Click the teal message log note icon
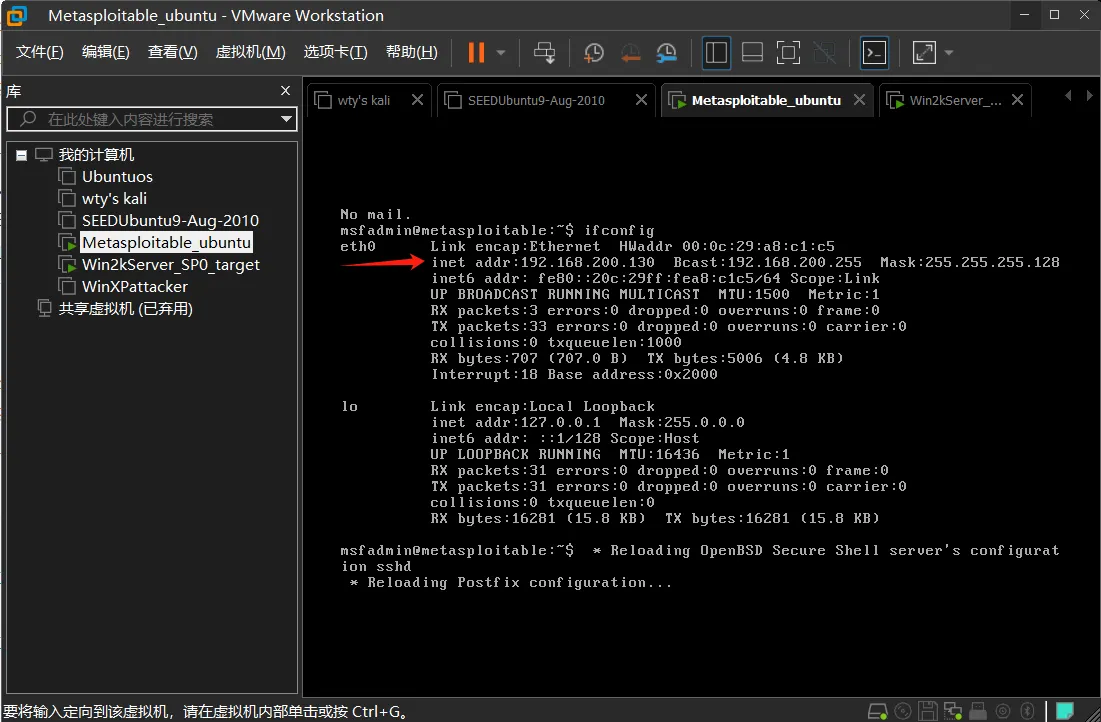This screenshot has width=1101, height=722. (1065, 711)
